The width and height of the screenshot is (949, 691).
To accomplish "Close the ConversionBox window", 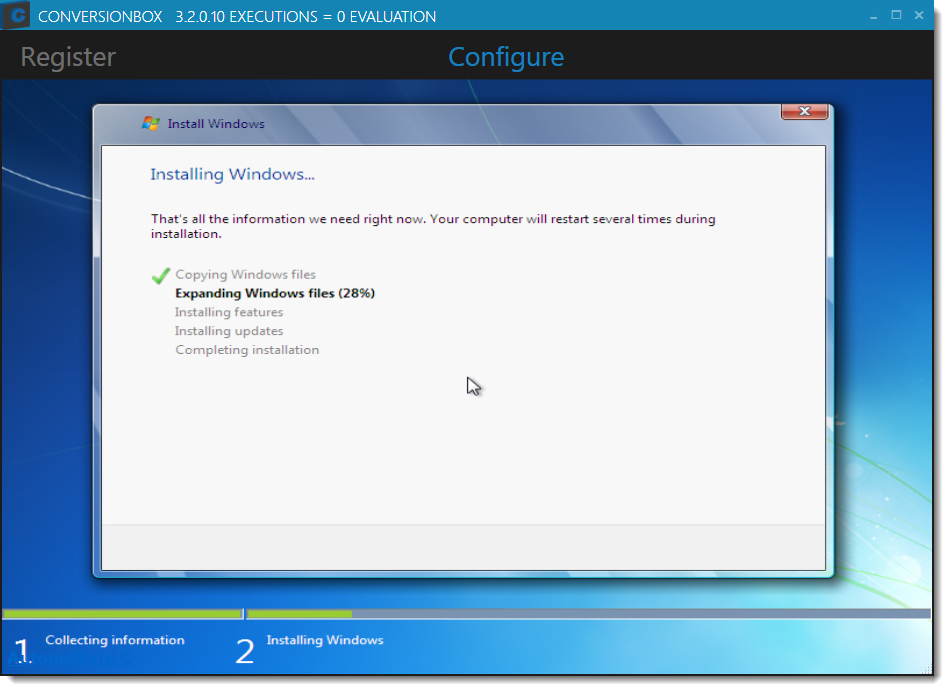I will [919, 15].
